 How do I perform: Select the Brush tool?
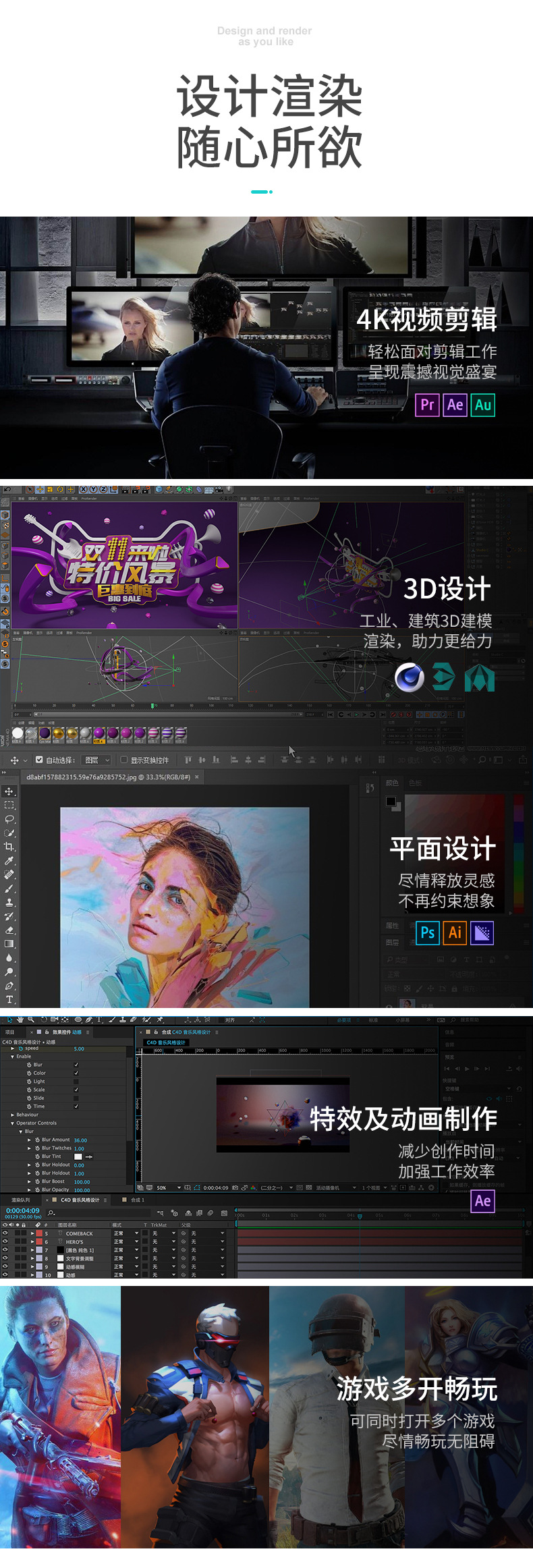coord(9,888)
